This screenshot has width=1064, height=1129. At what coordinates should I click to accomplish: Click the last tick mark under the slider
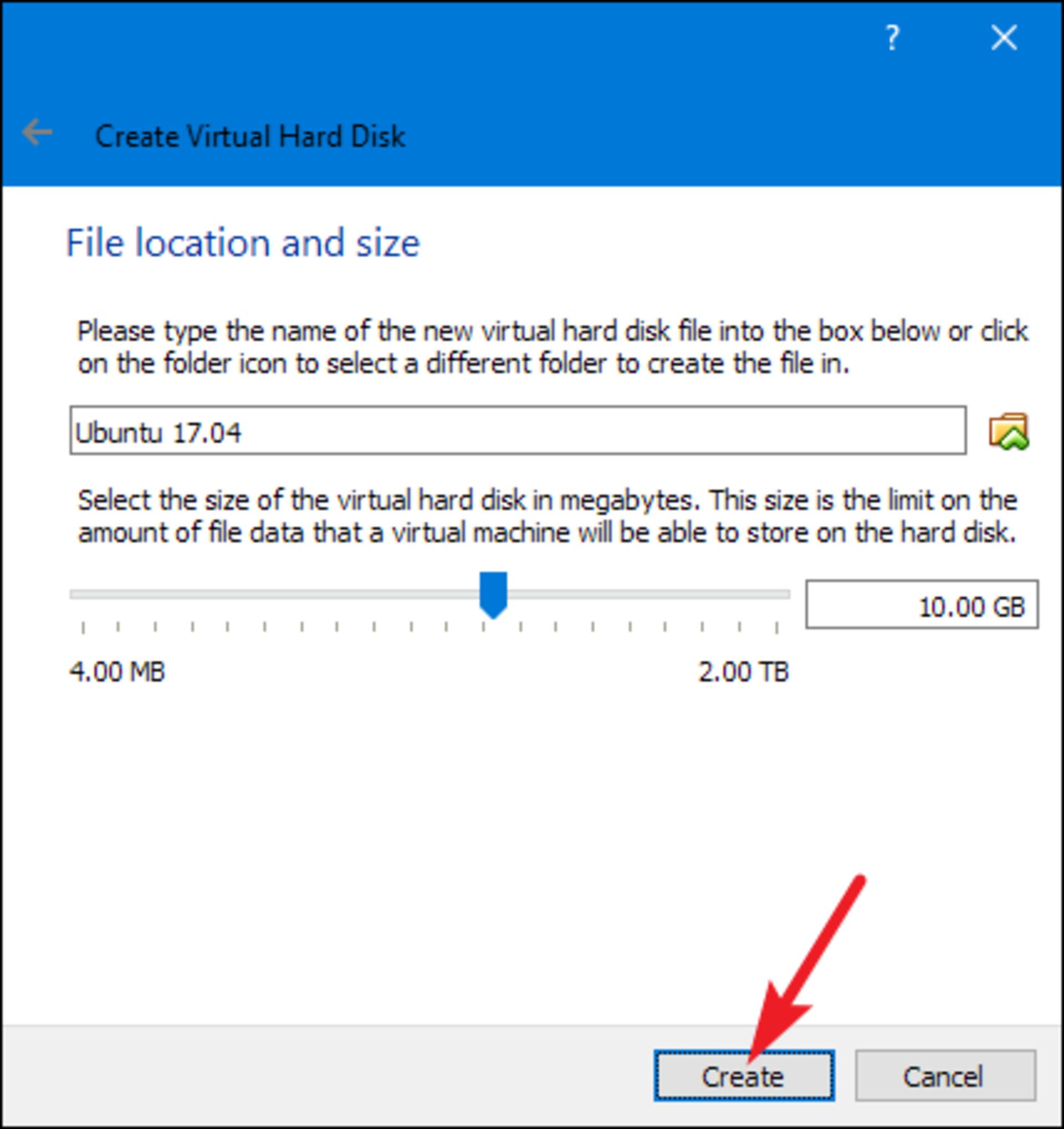[777, 627]
